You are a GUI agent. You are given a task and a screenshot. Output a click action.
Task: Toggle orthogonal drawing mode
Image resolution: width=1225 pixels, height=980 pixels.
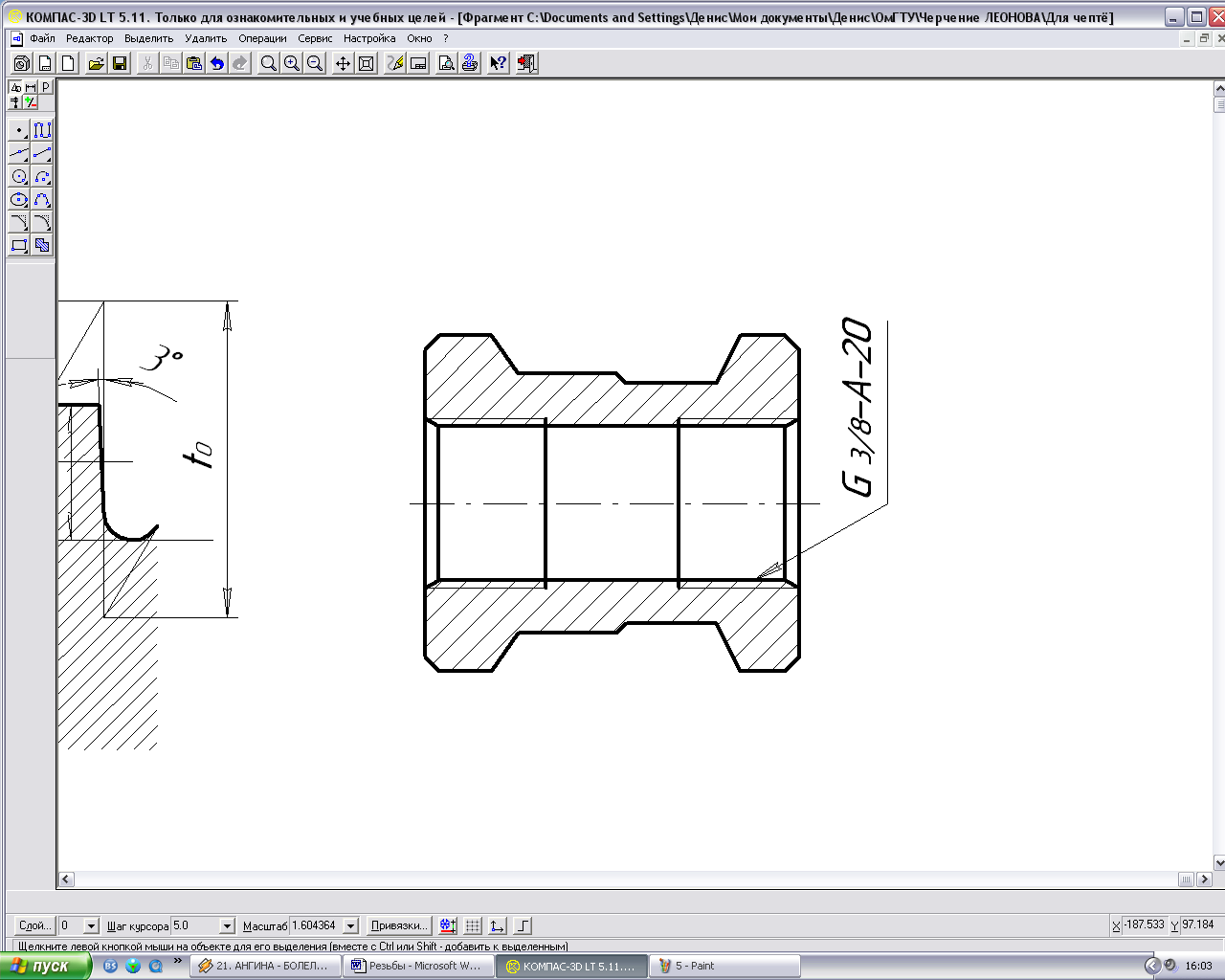pyautogui.click(x=523, y=925)
